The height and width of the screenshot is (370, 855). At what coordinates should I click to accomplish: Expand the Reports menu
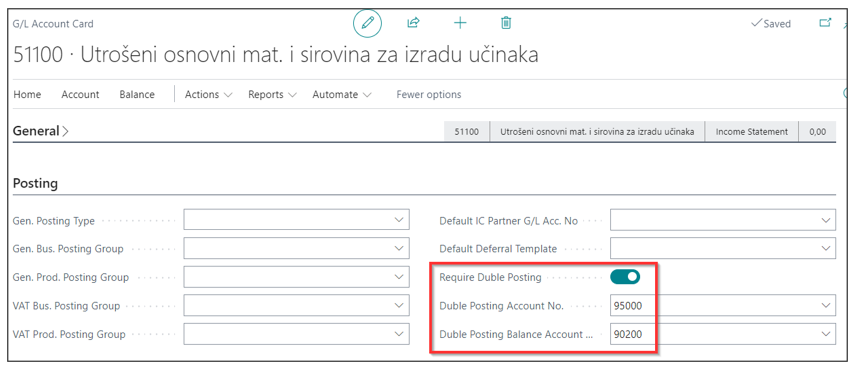coord(272,94)
